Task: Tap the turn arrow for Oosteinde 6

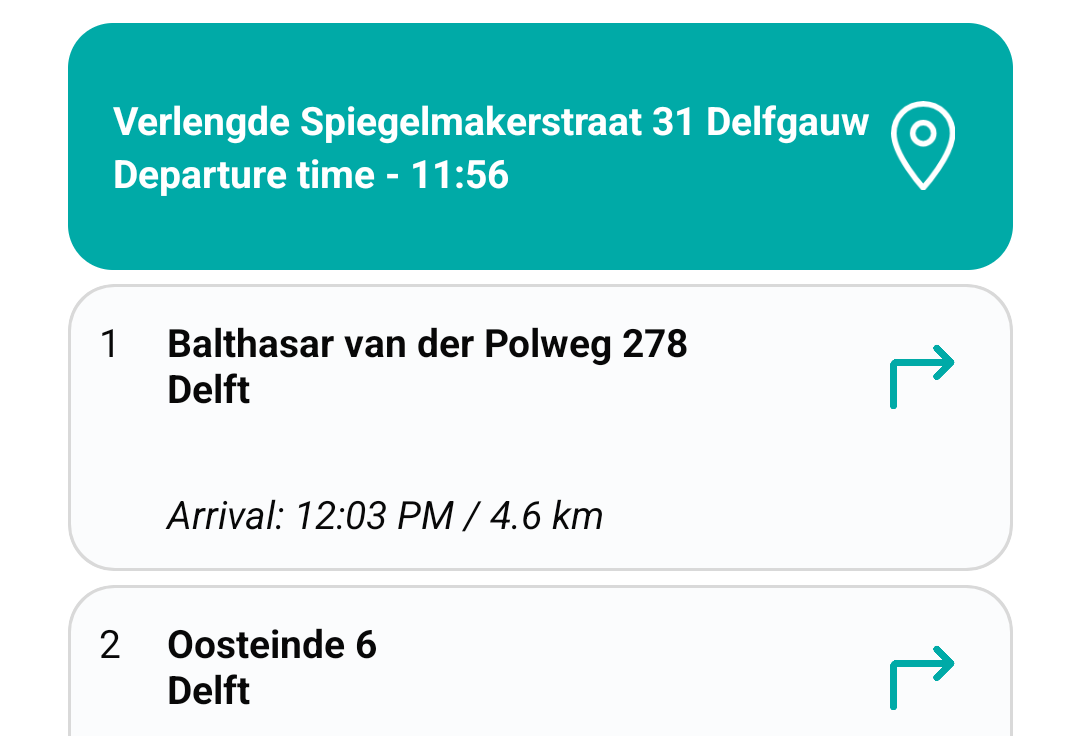Action: [x=922, y=677]
